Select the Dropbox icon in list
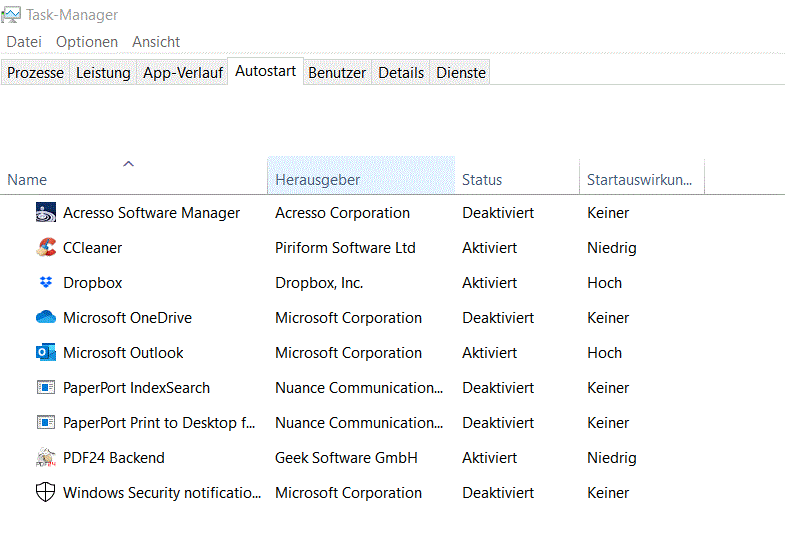 pos(46,283)
